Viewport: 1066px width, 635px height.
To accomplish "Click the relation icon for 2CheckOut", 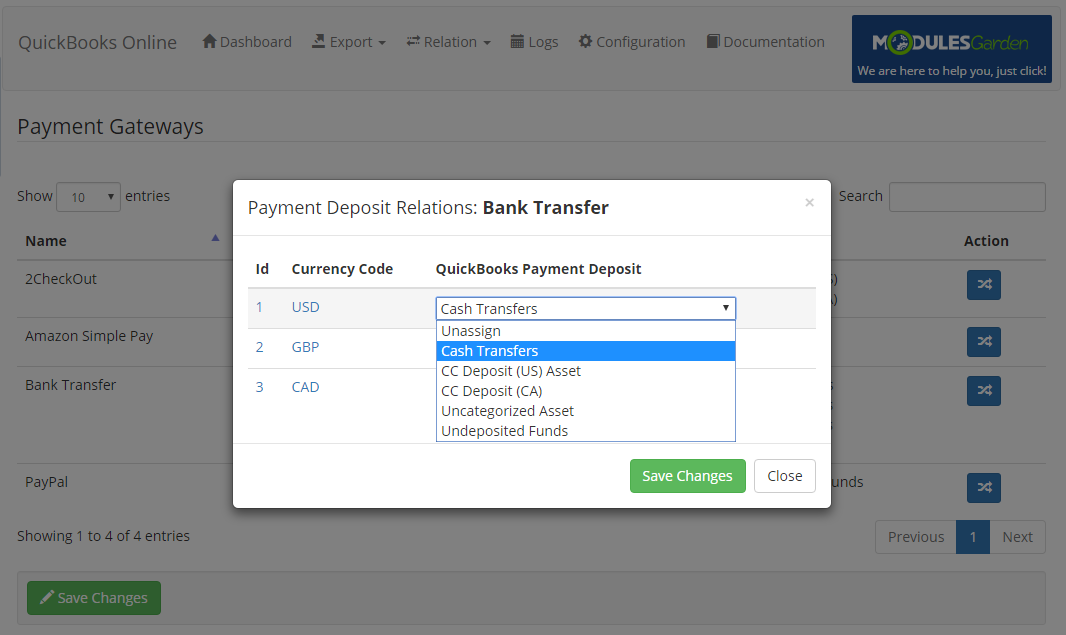I will click(x=984, y=285).
